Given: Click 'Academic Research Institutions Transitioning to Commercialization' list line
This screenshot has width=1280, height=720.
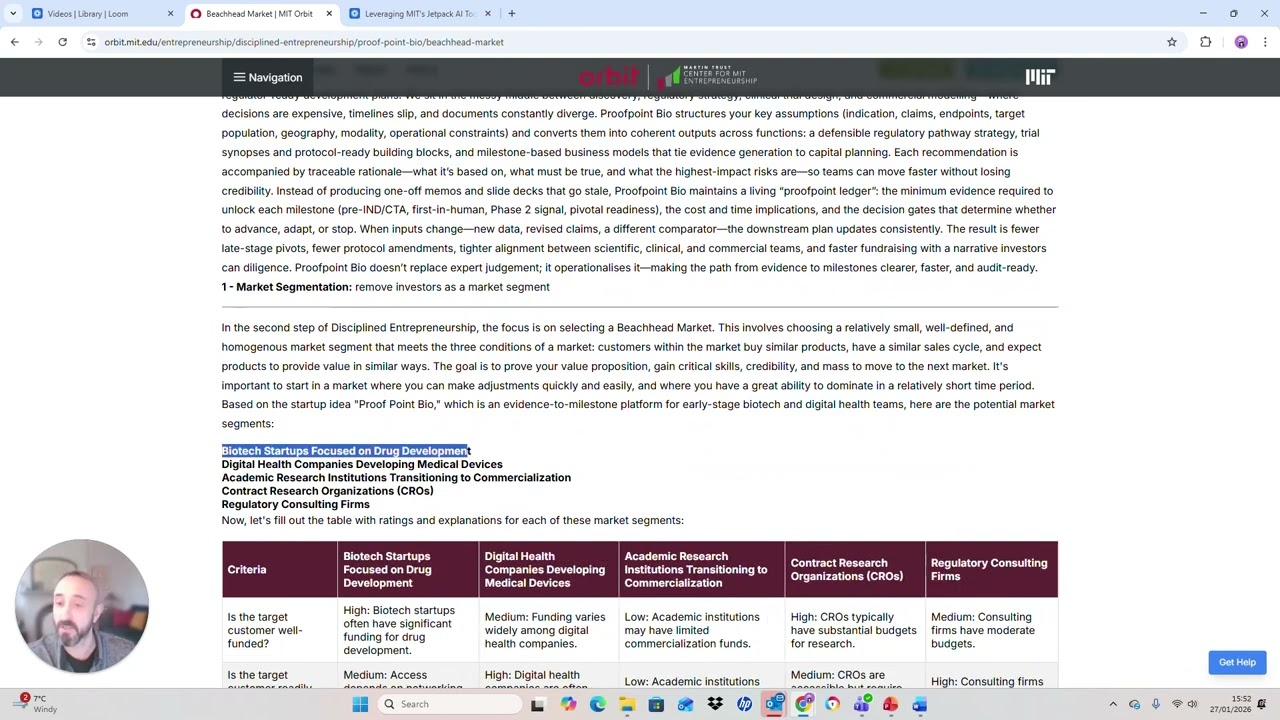Looking at the screenshot, I should pyautogui.click(x=396, y=478).
